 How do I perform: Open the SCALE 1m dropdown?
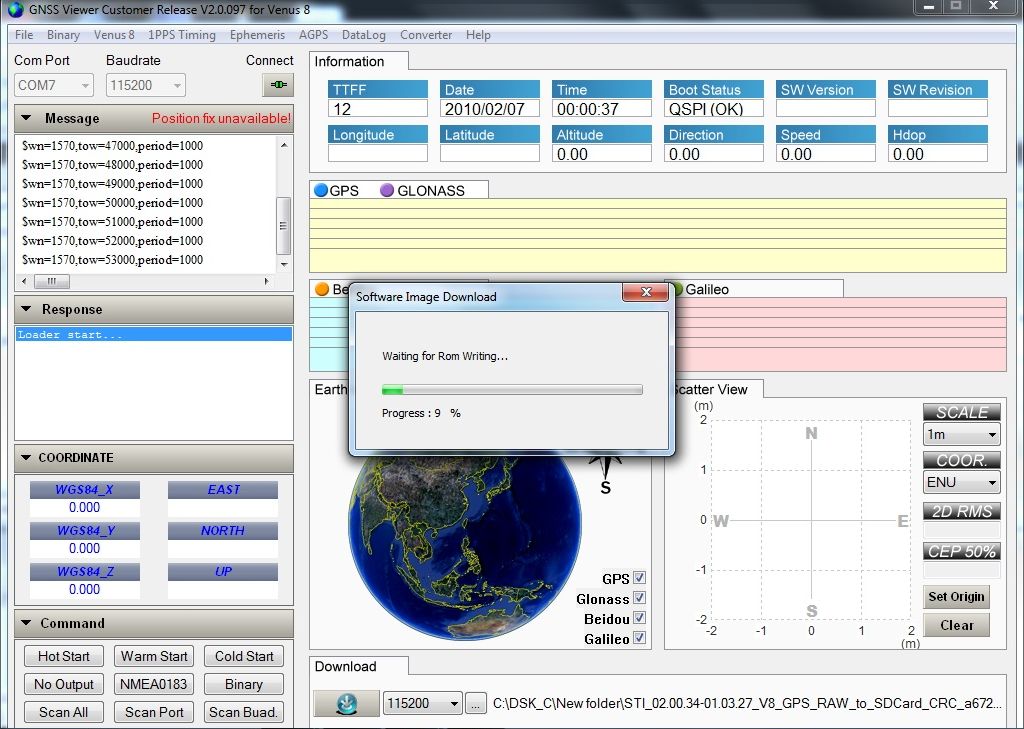coord(961,434)
